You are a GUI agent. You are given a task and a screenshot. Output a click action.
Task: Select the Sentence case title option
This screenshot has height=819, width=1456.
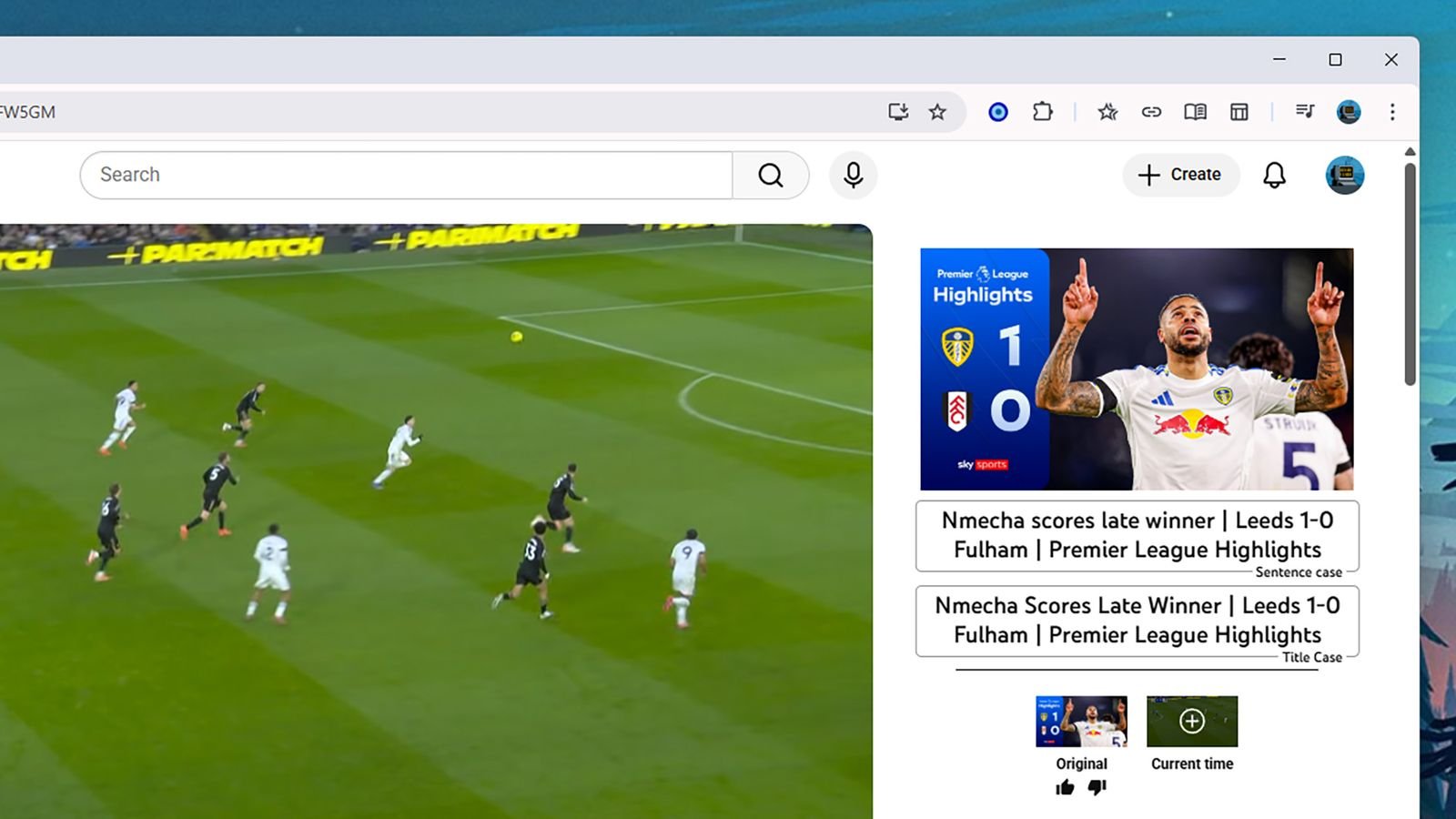tap(1137, 536)
